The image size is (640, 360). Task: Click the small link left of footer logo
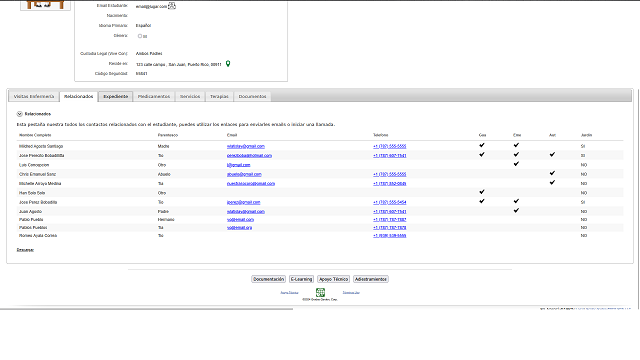(289, 293)
